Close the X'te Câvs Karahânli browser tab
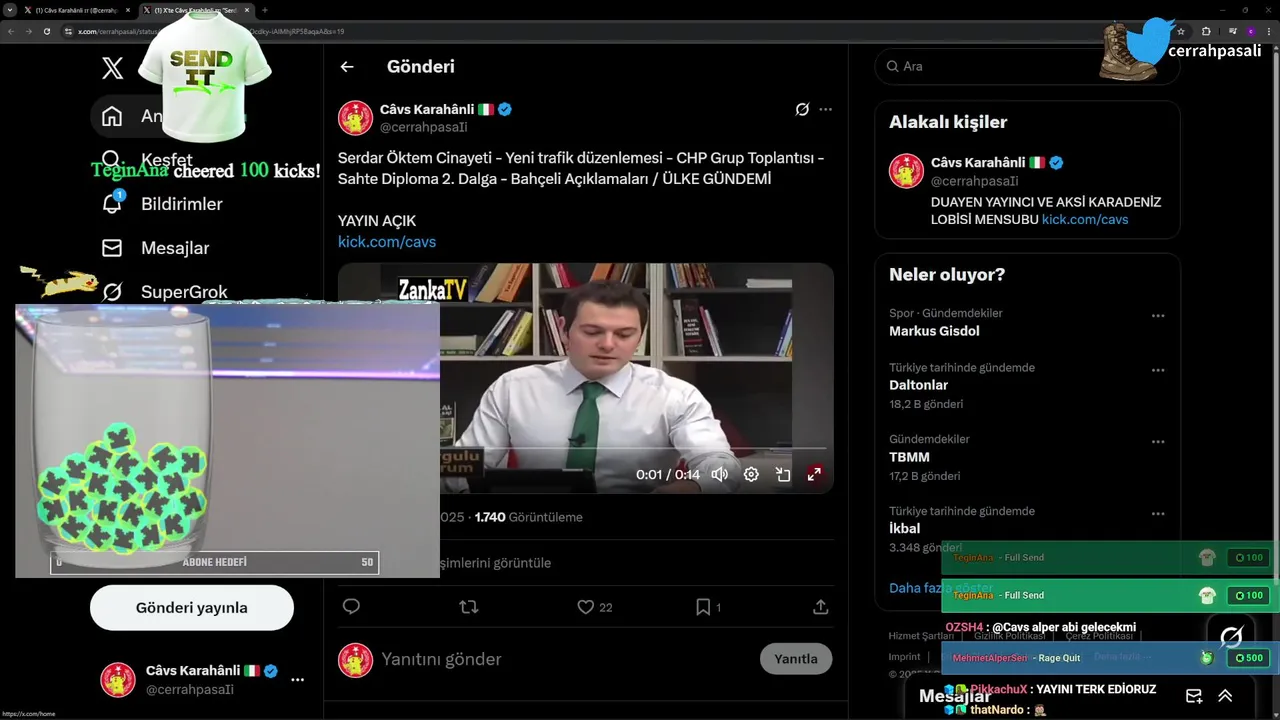Image resolution: width=1280 pixels, height=720 pixels. (247, 10)
